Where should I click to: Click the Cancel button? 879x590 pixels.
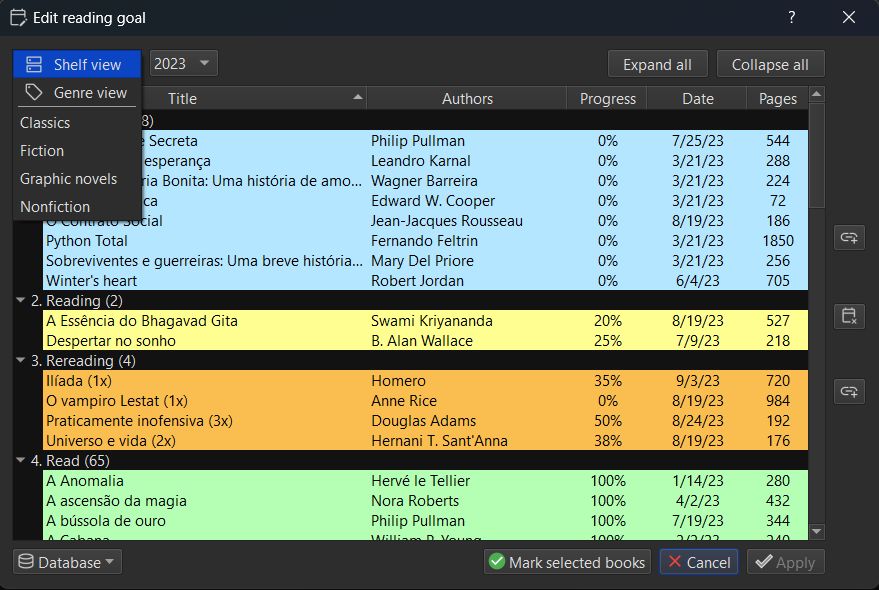[x=699, y=562]
